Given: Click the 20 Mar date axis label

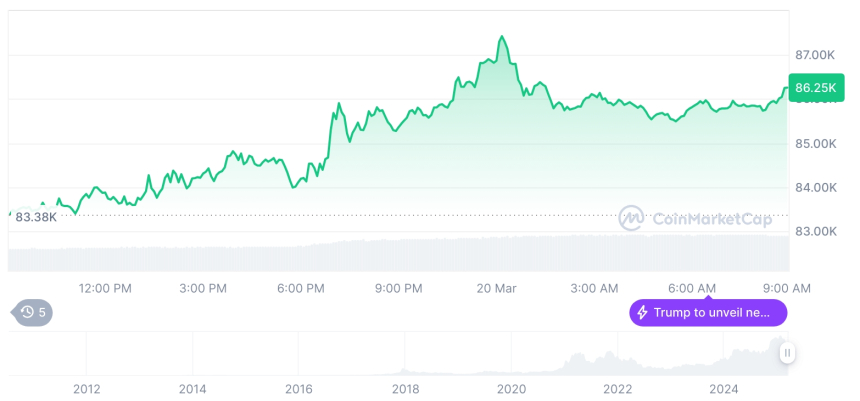Looking at the screenshot, I should [x=496, y=288].
